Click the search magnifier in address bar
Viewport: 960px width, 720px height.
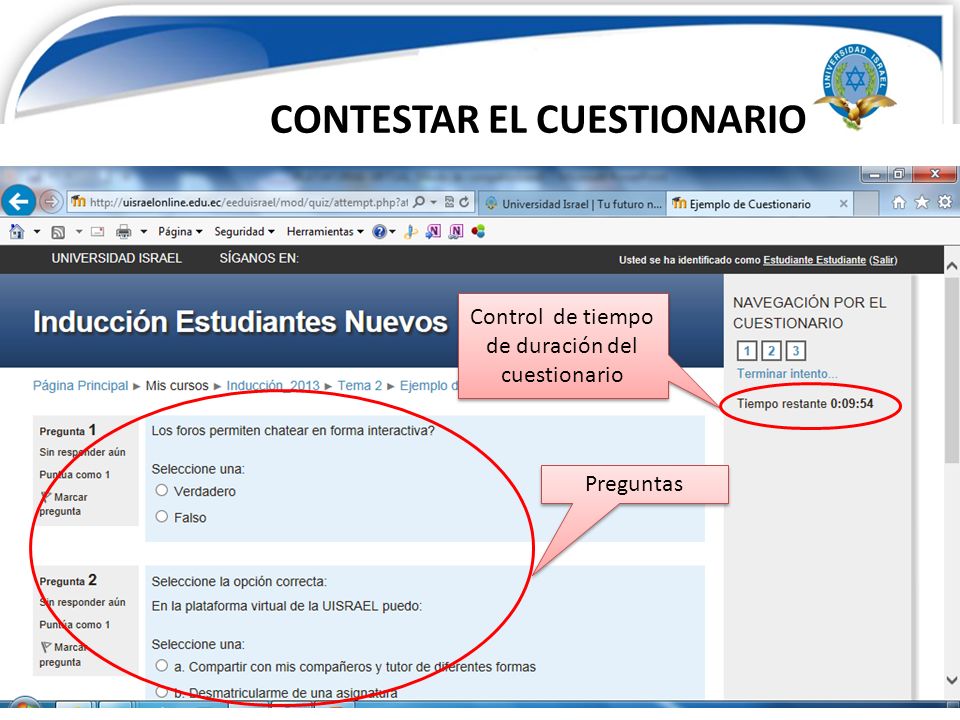[419, 201]
